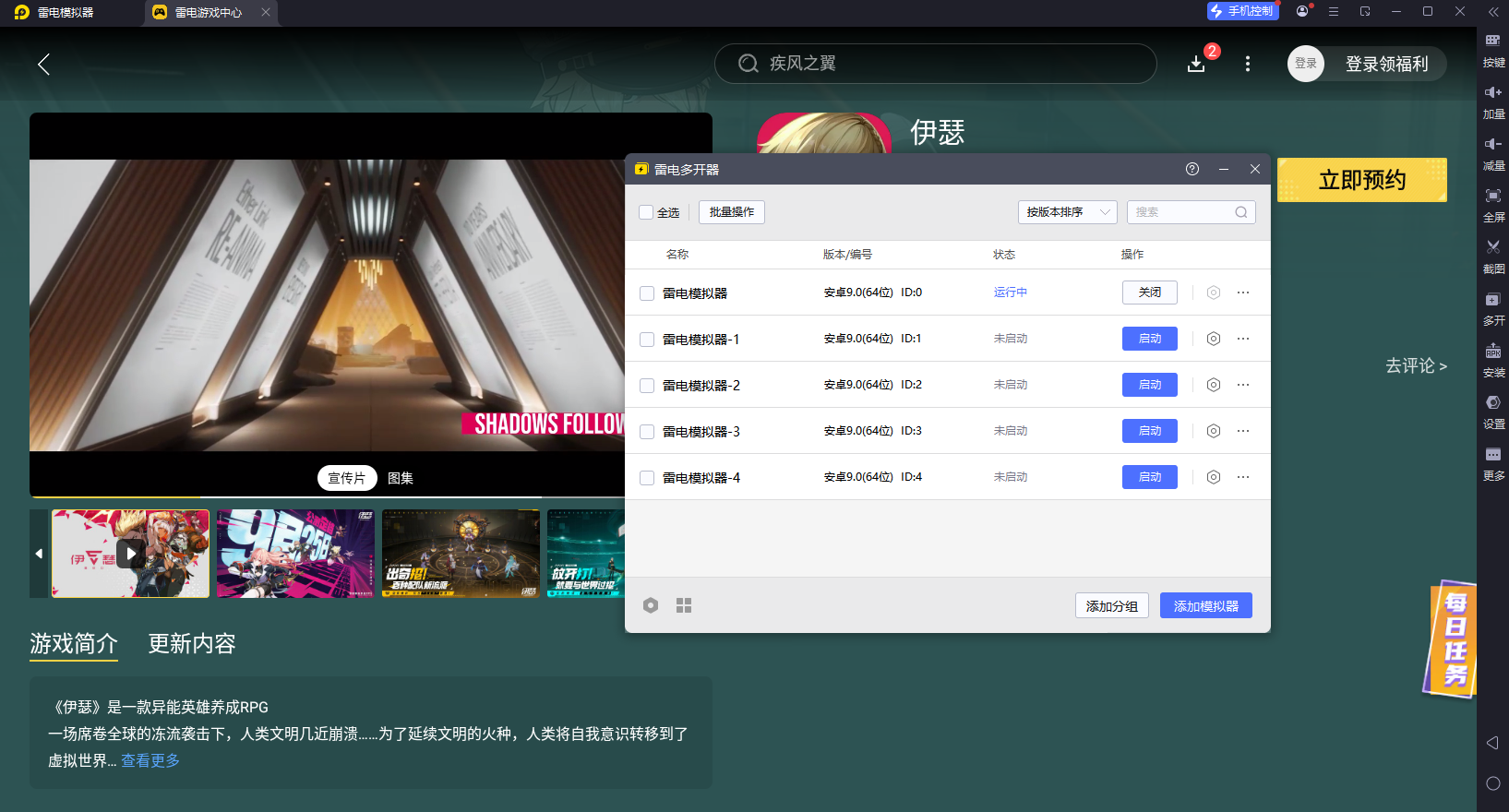Take a screenshot with 截图 scissors icon
The width and height of the screenshot is (1509, 812).
point(1493,257)
